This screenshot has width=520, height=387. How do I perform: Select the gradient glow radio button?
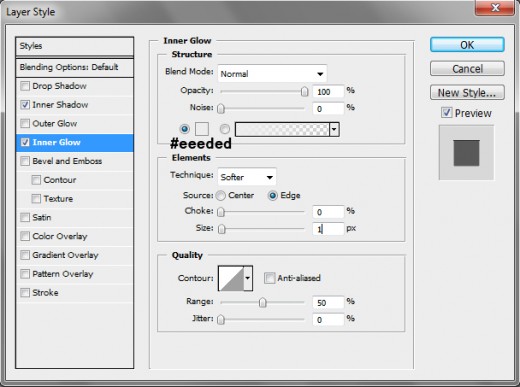coord(225,129)
